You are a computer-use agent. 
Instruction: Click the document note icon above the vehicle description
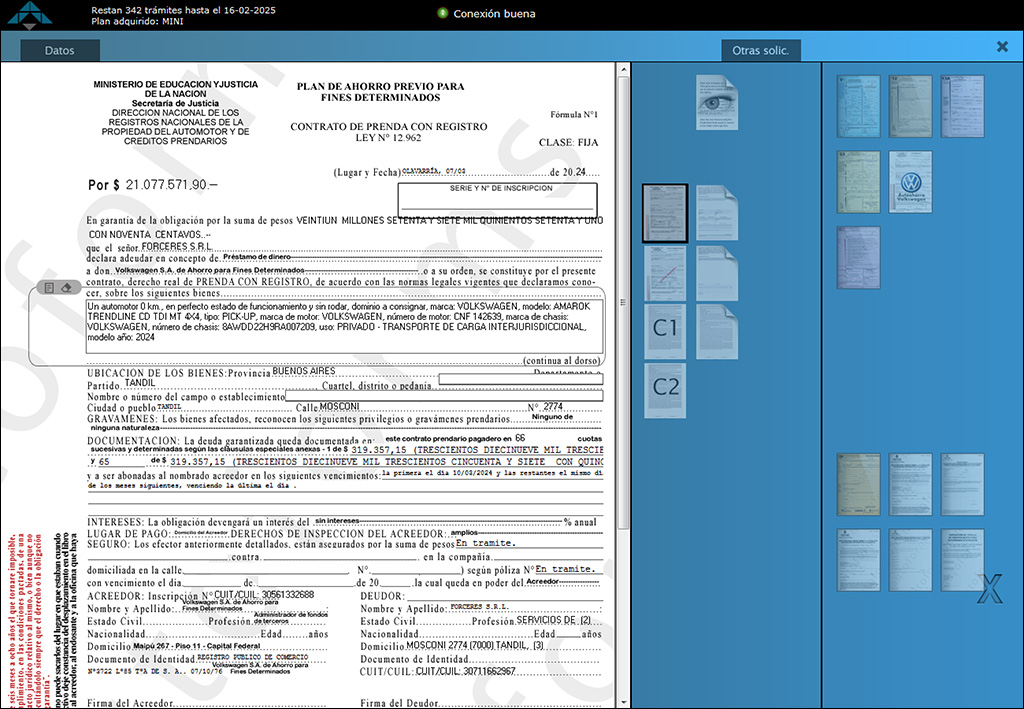pyautogui.click(x=50, y=287)
